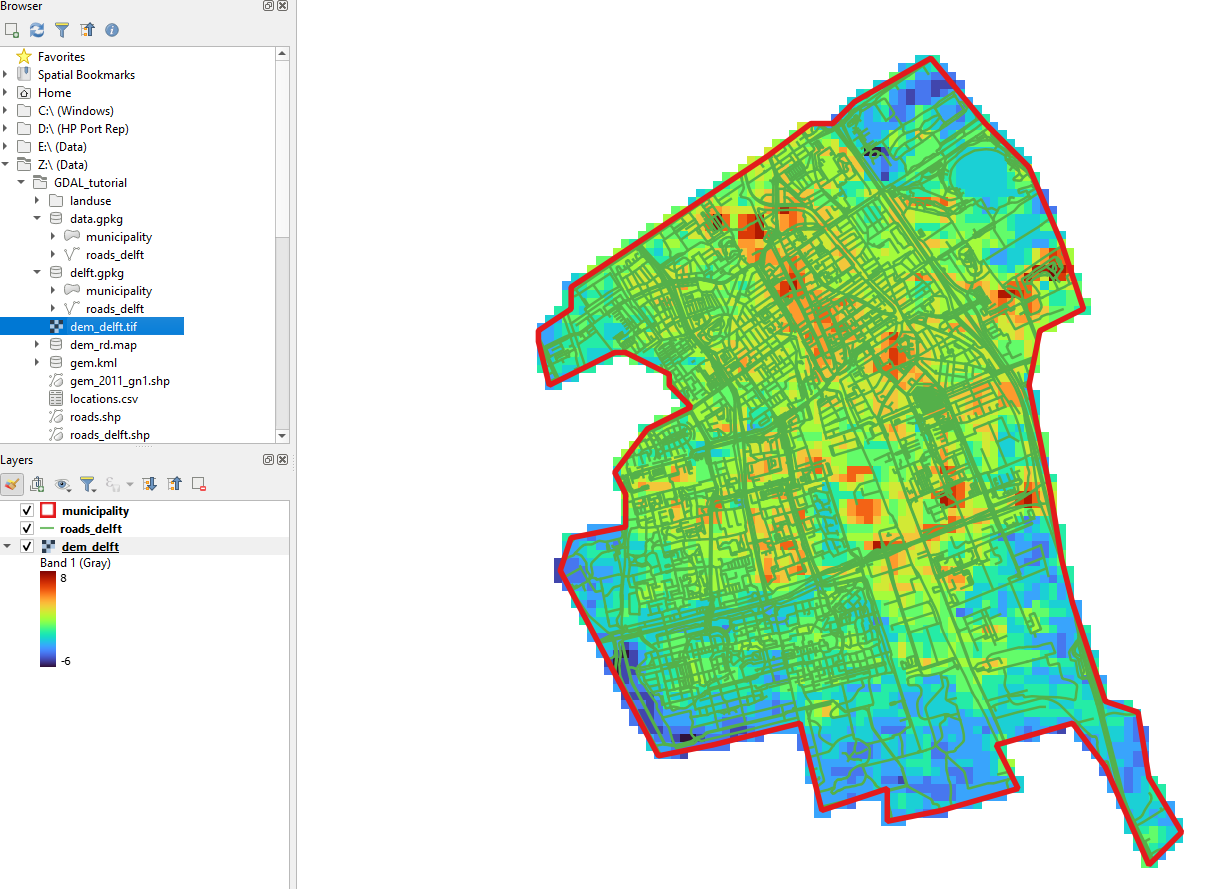Image resolution: width=1207 pixels, height=889 pixels.
Task: Select locations.csv in Browser tree
Action: [x=103, y=399]
